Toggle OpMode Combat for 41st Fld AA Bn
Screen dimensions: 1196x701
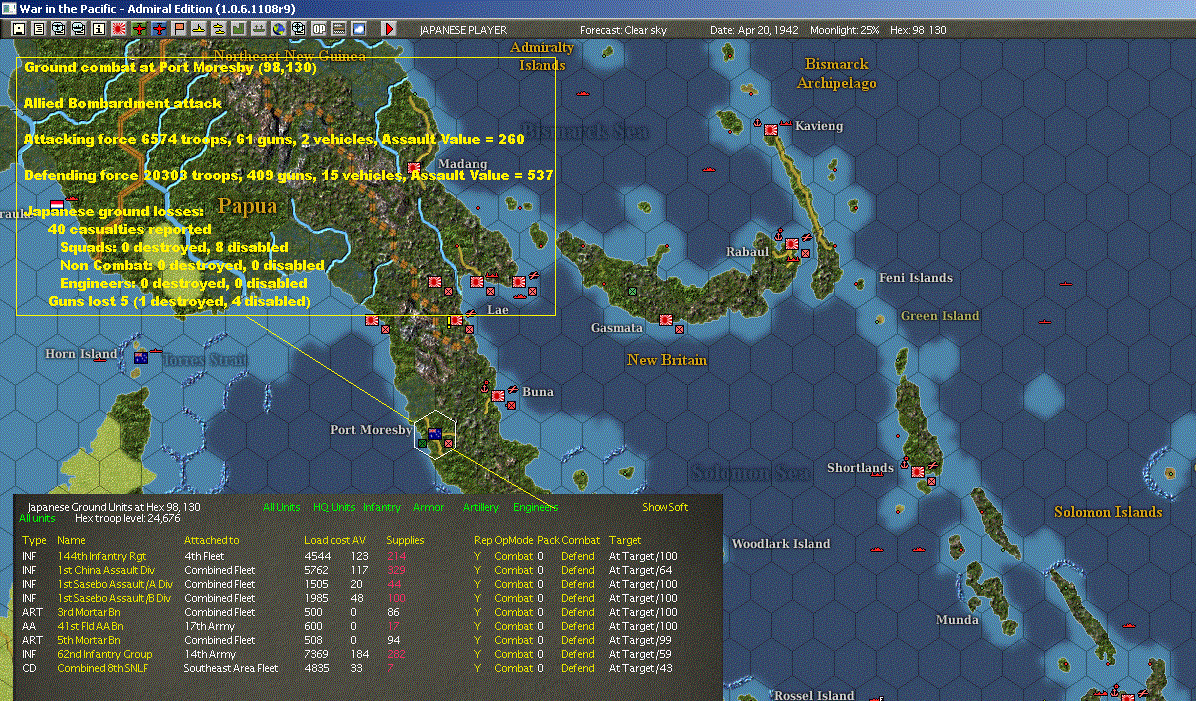514,625
